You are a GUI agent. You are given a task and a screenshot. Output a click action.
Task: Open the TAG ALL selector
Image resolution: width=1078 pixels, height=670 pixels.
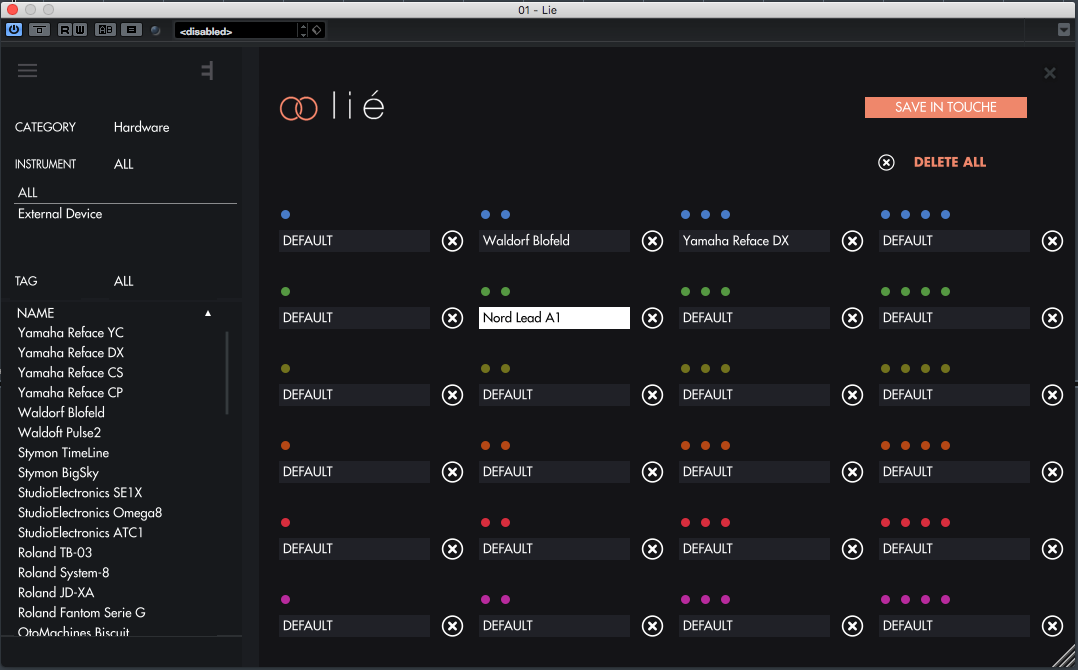click(x=124, y=281)
